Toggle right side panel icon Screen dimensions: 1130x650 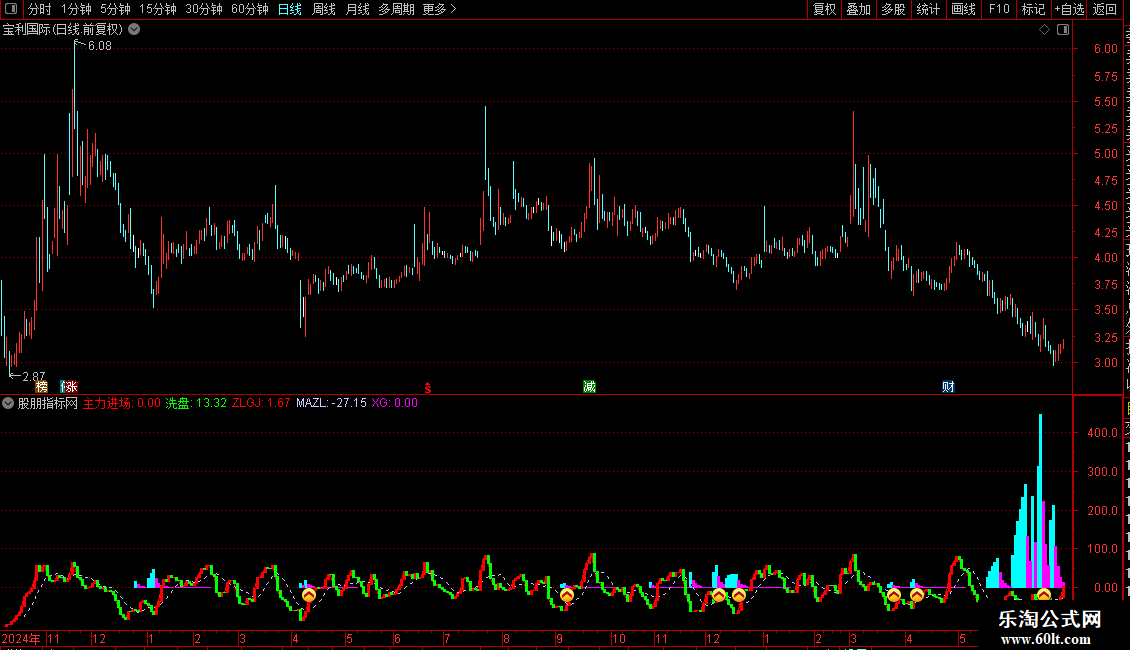[1063, 30]
